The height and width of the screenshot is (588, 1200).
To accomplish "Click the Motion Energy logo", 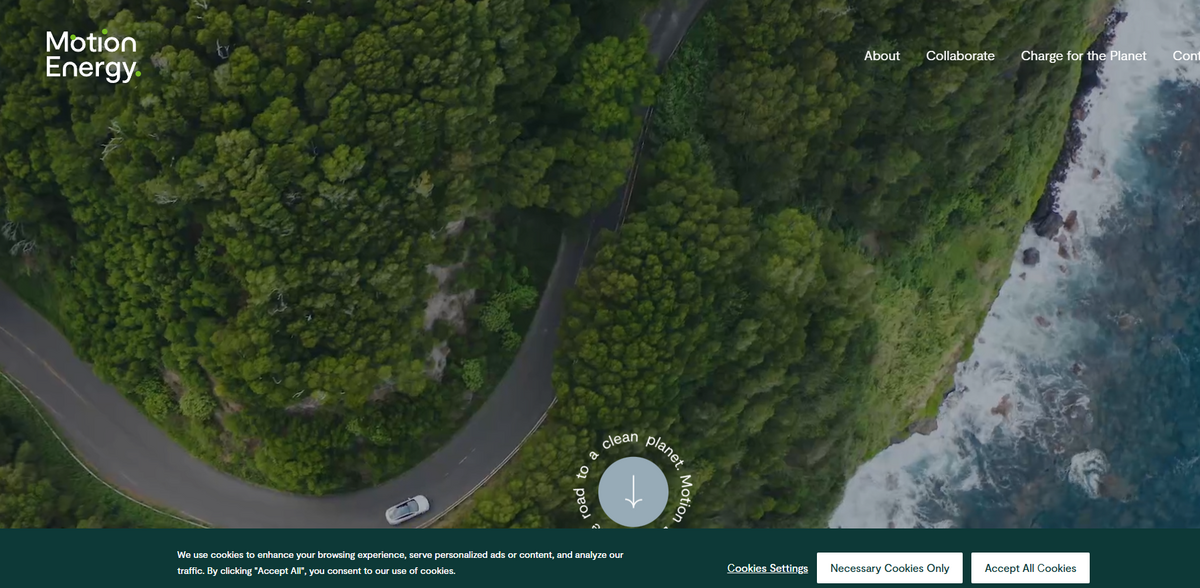I will (91, 56).
